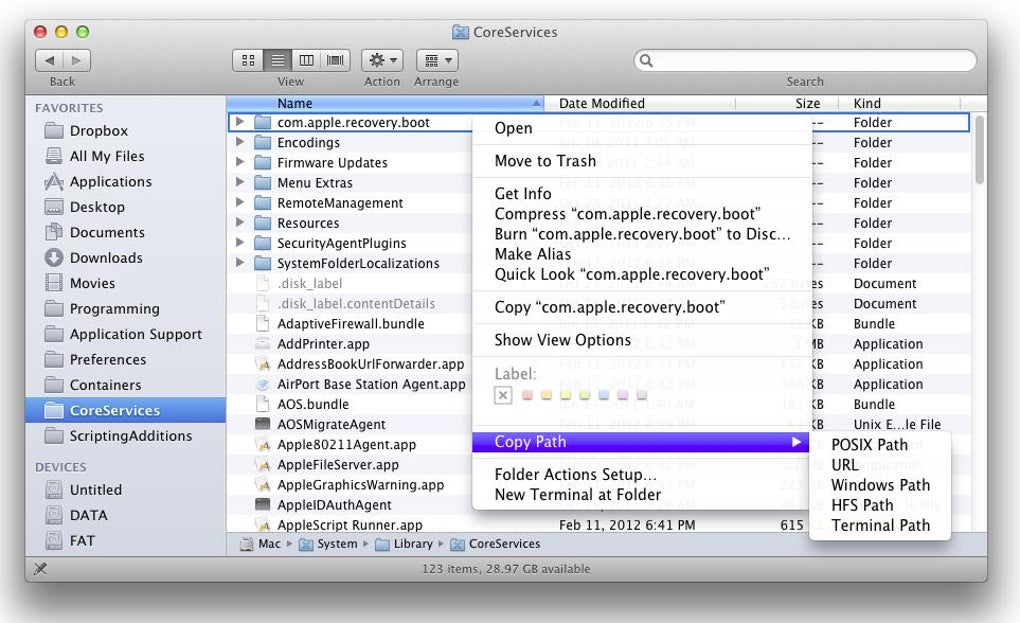
Task: Select Windows Path in the submenu
Action: pyautogui.click(x=880, y=485)
